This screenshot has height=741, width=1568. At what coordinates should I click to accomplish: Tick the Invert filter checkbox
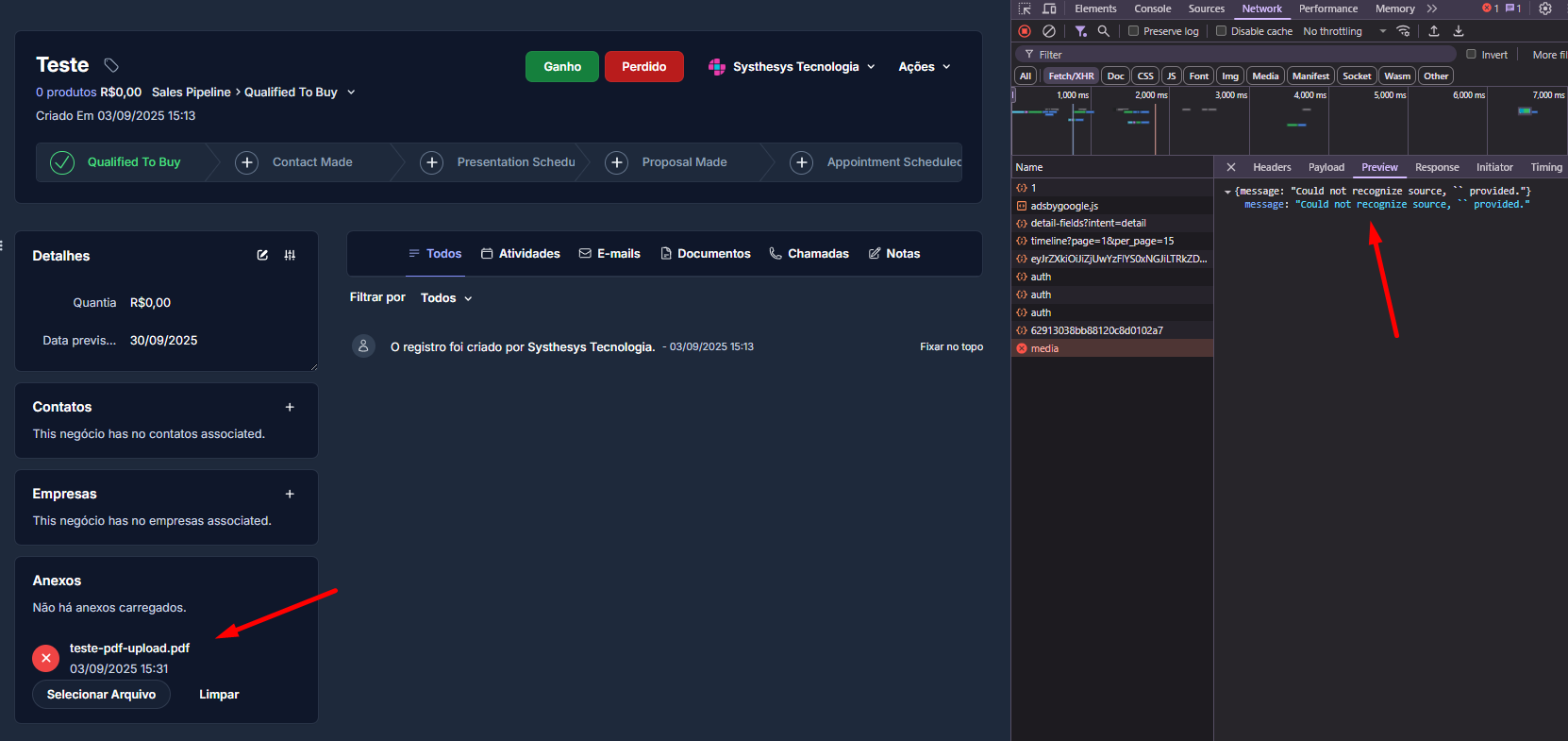[1471, 54]
